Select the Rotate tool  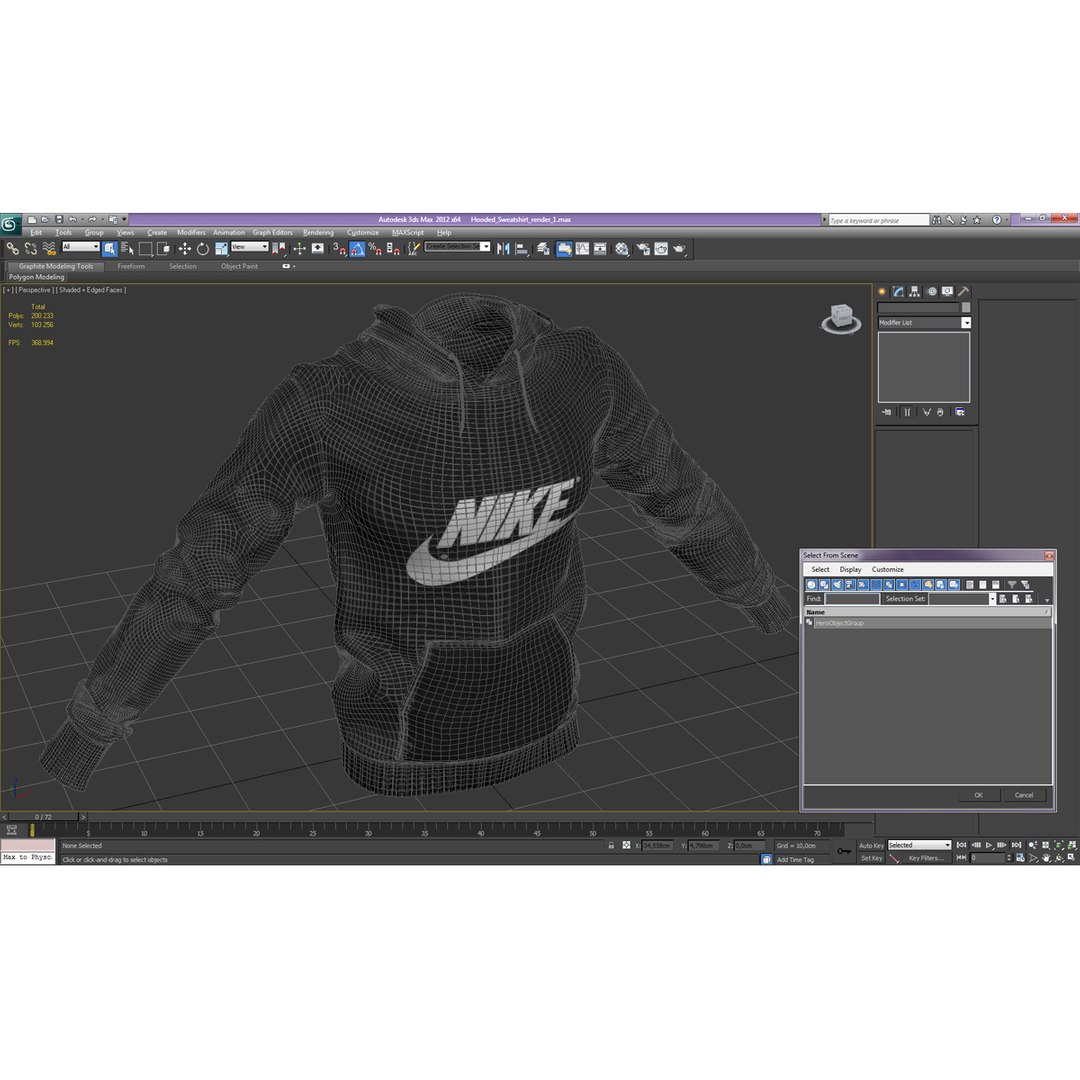pos(202,249)
